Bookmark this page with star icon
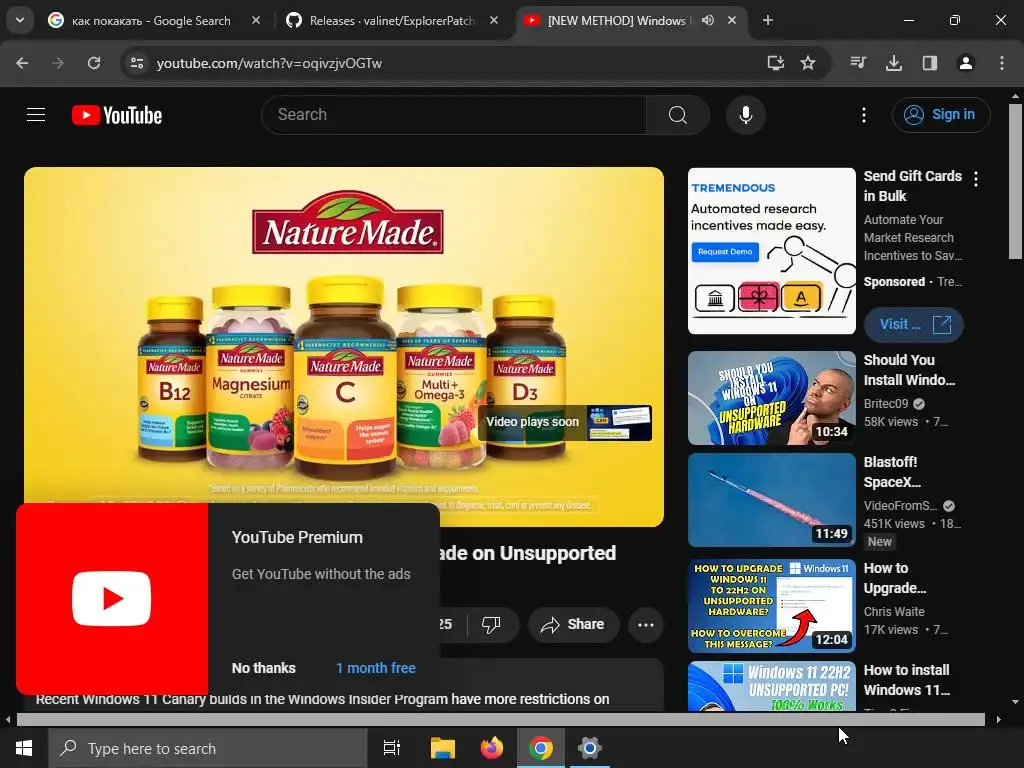 click(808, 63)
